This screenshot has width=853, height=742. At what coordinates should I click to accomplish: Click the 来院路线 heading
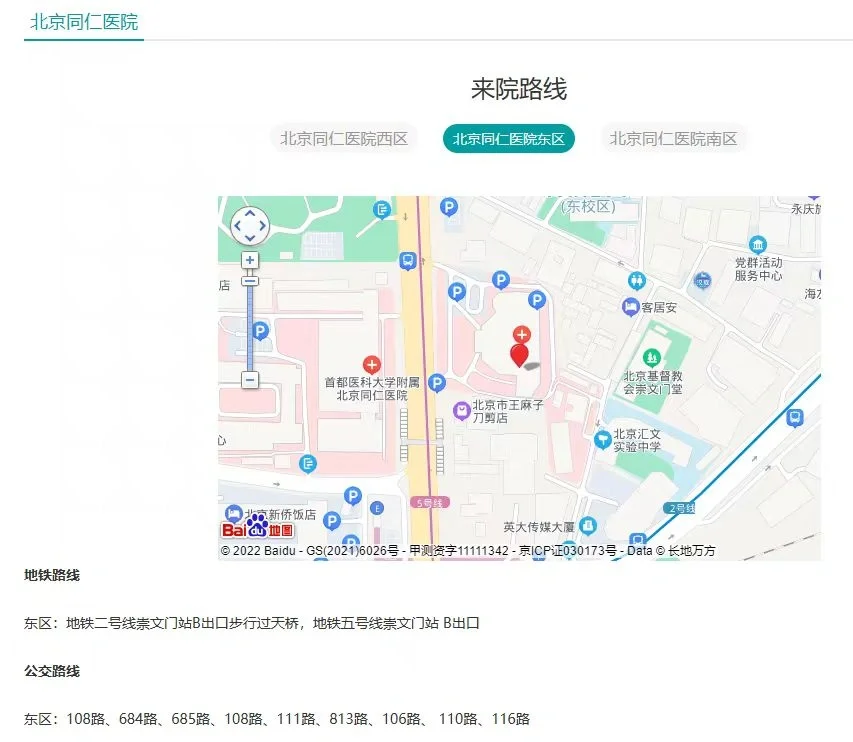coord(519,89)
